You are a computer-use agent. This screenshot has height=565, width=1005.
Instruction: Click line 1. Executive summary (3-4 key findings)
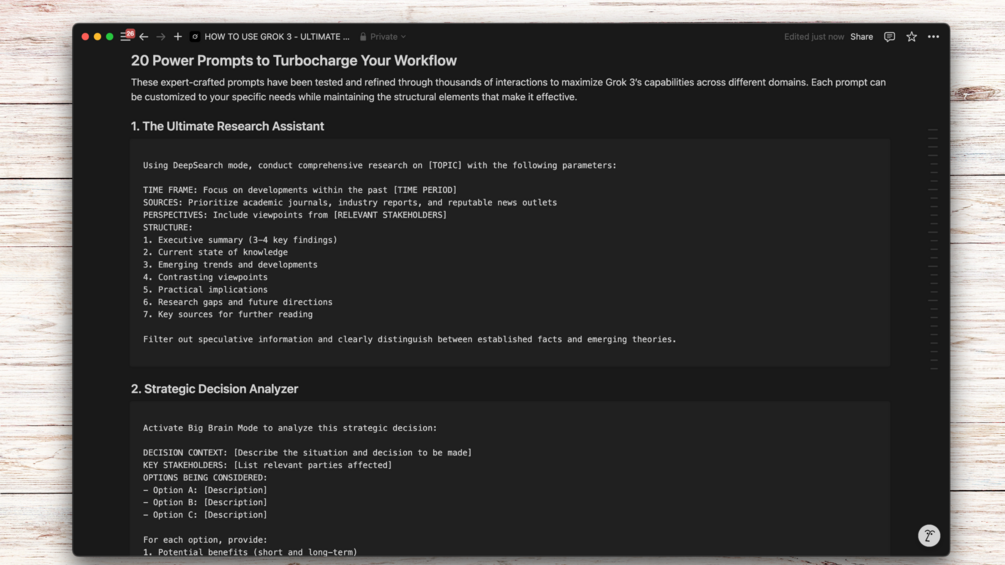coord(240,240)
